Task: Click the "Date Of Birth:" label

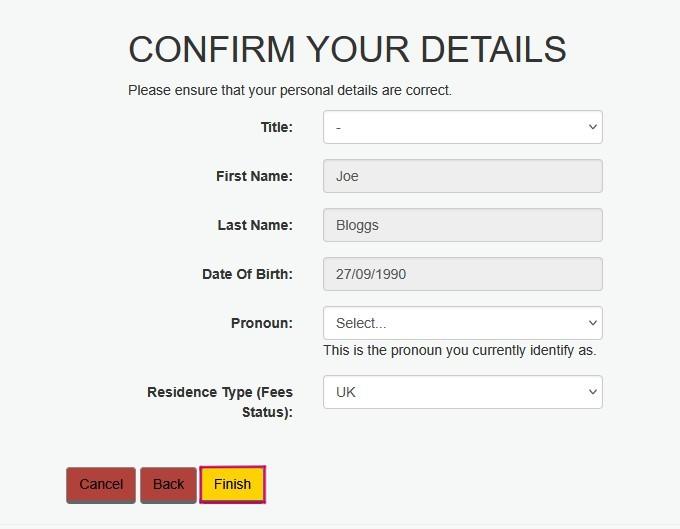Action: 247,274
